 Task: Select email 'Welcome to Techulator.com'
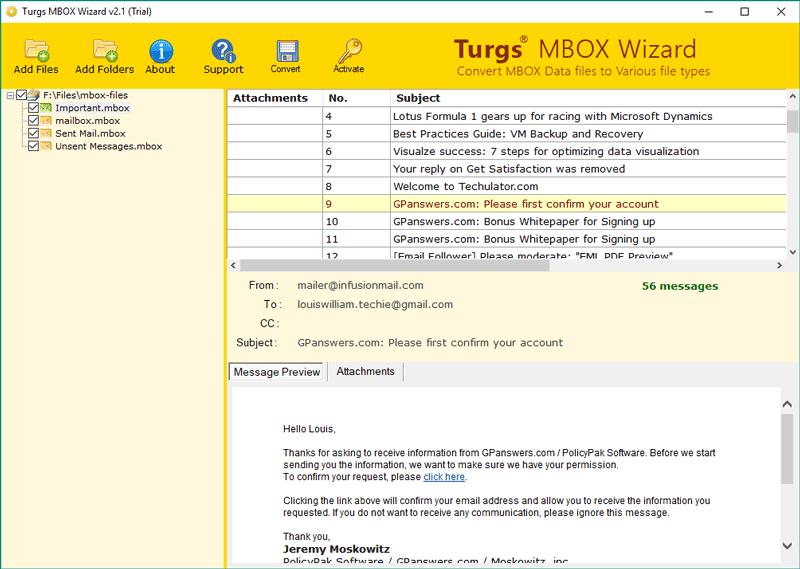click(x=507, y=186)
